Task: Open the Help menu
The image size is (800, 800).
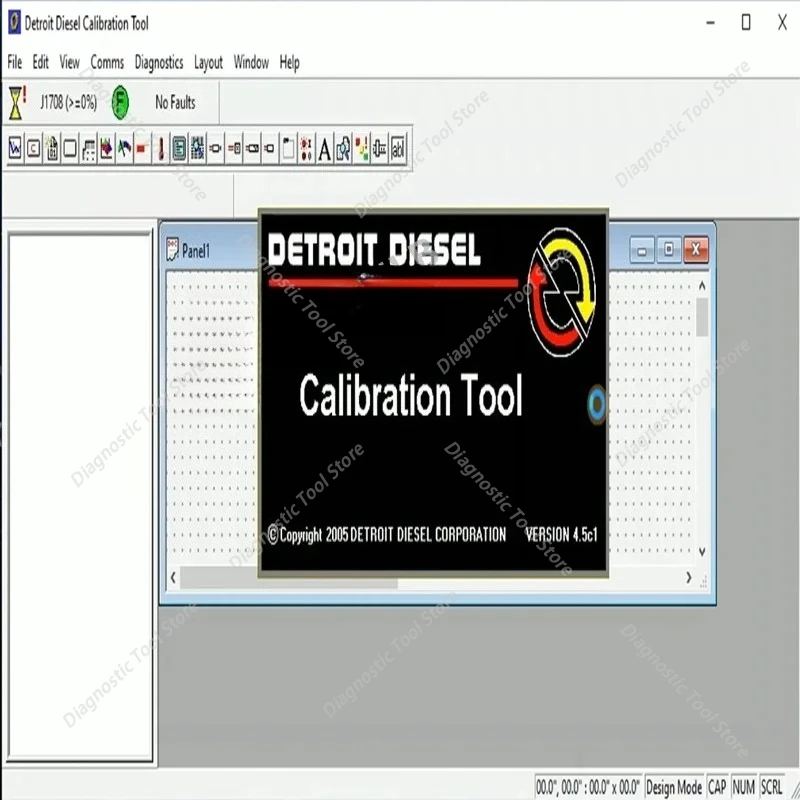Action: (x=289, y=62)
